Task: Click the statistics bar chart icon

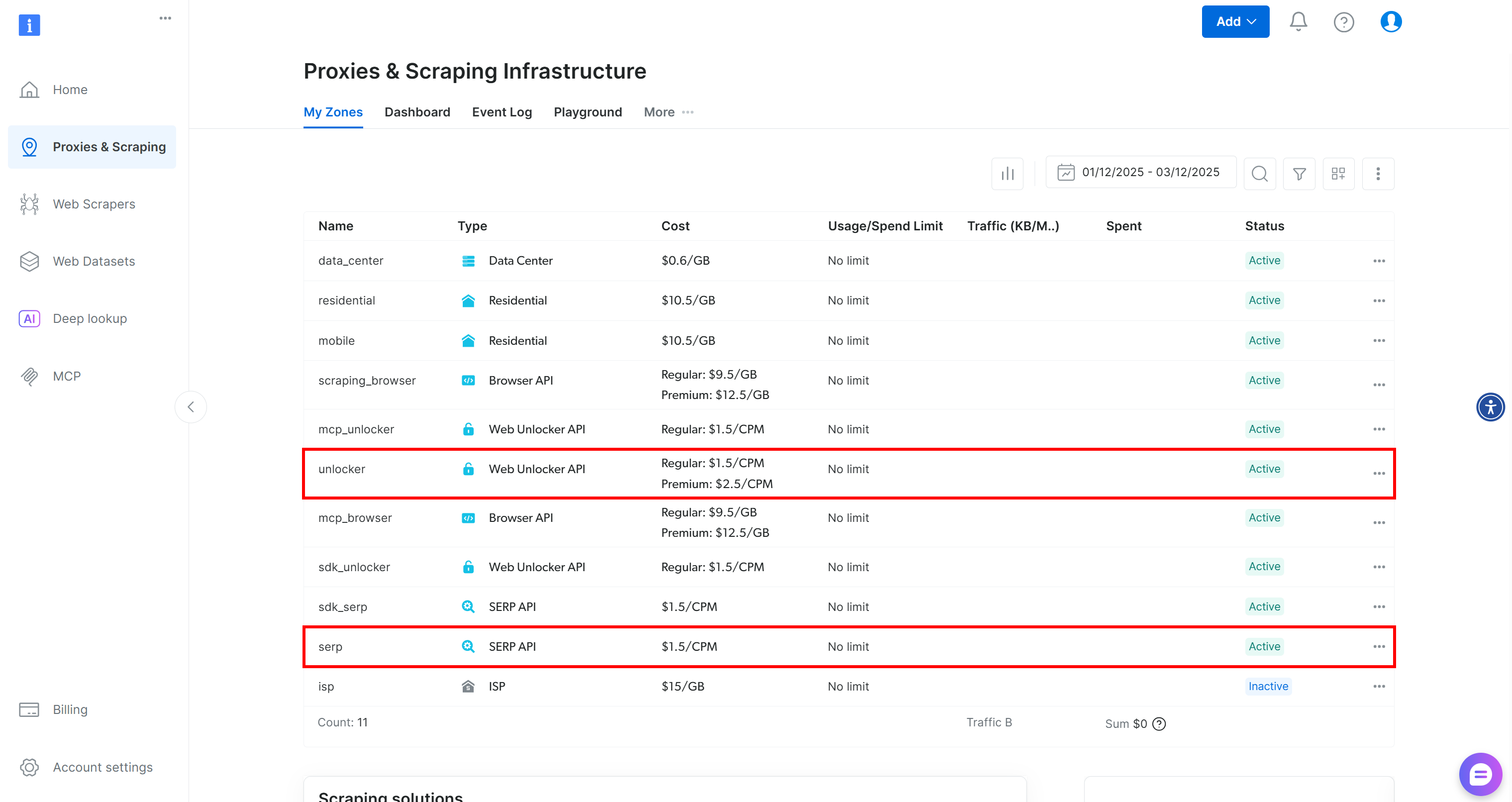Action: [x=1007, y=173]
